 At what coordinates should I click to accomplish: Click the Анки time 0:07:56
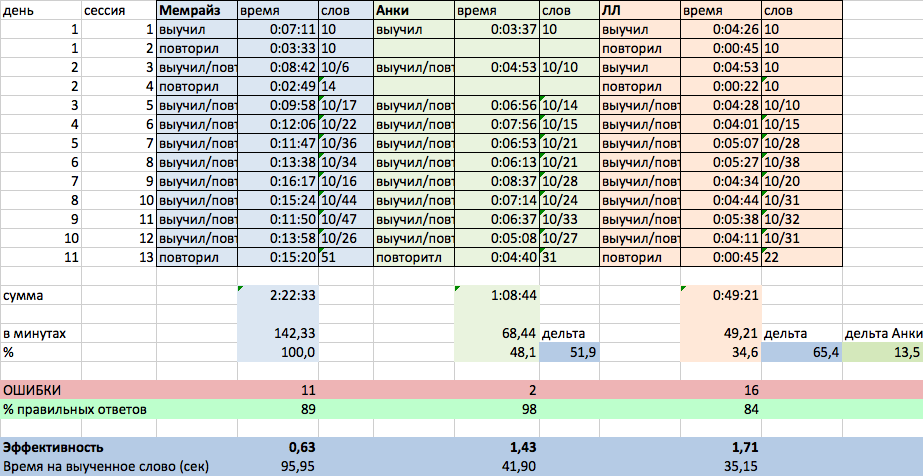(x=497, y=124)
